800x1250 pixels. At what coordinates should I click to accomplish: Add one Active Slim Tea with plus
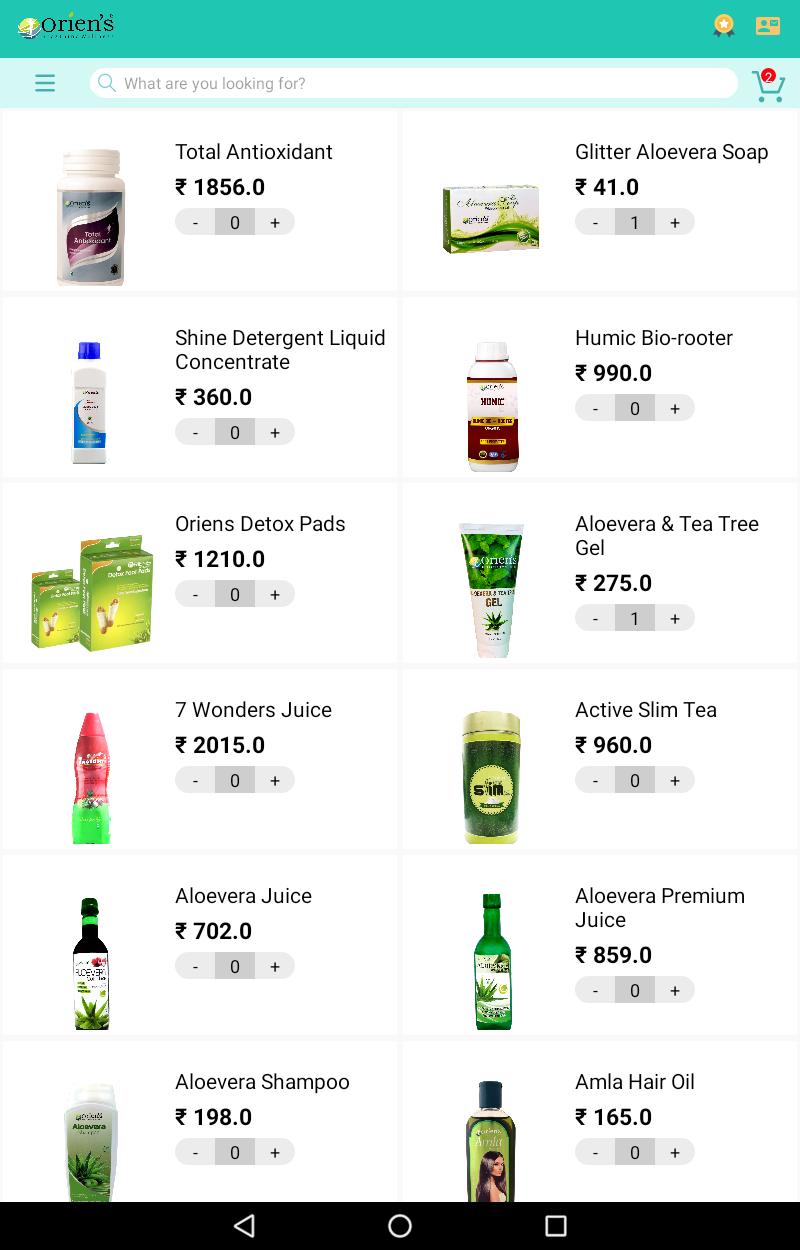coord(675,780)
